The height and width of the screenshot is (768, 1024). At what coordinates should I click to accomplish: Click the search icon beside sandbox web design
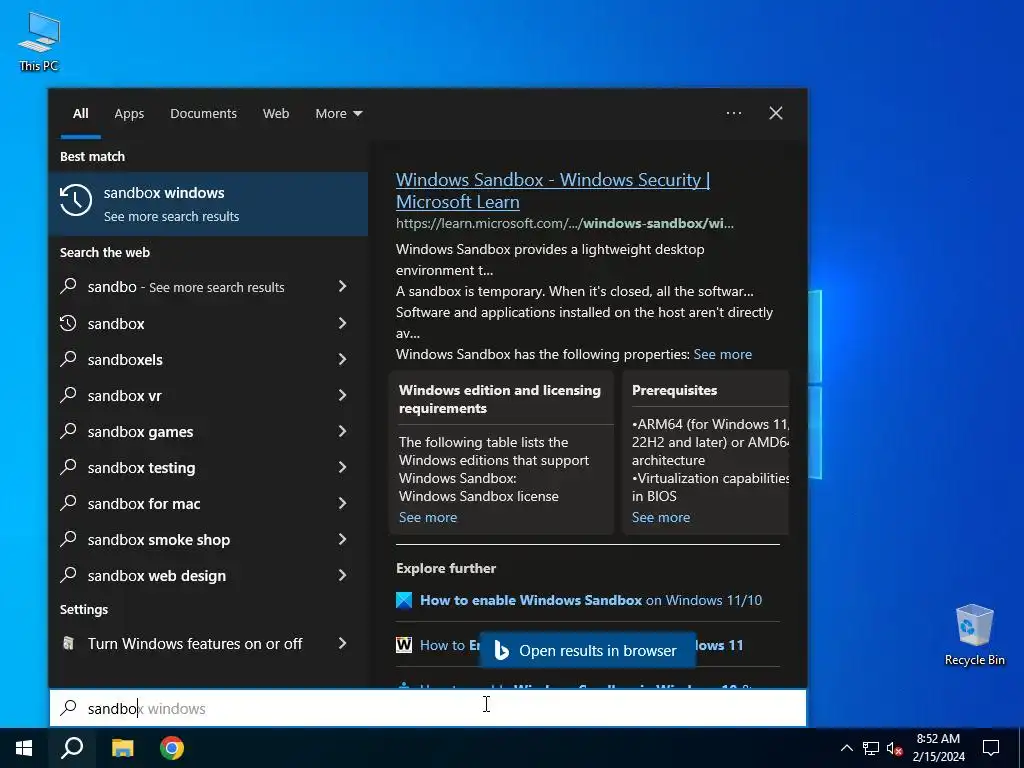tap(69, 574)
